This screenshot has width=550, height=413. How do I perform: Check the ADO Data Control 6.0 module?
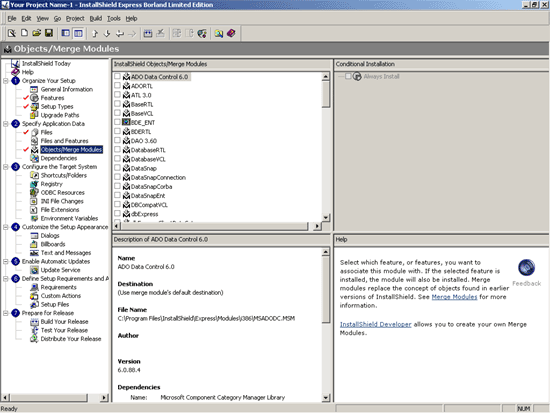(x=117, y=76)
